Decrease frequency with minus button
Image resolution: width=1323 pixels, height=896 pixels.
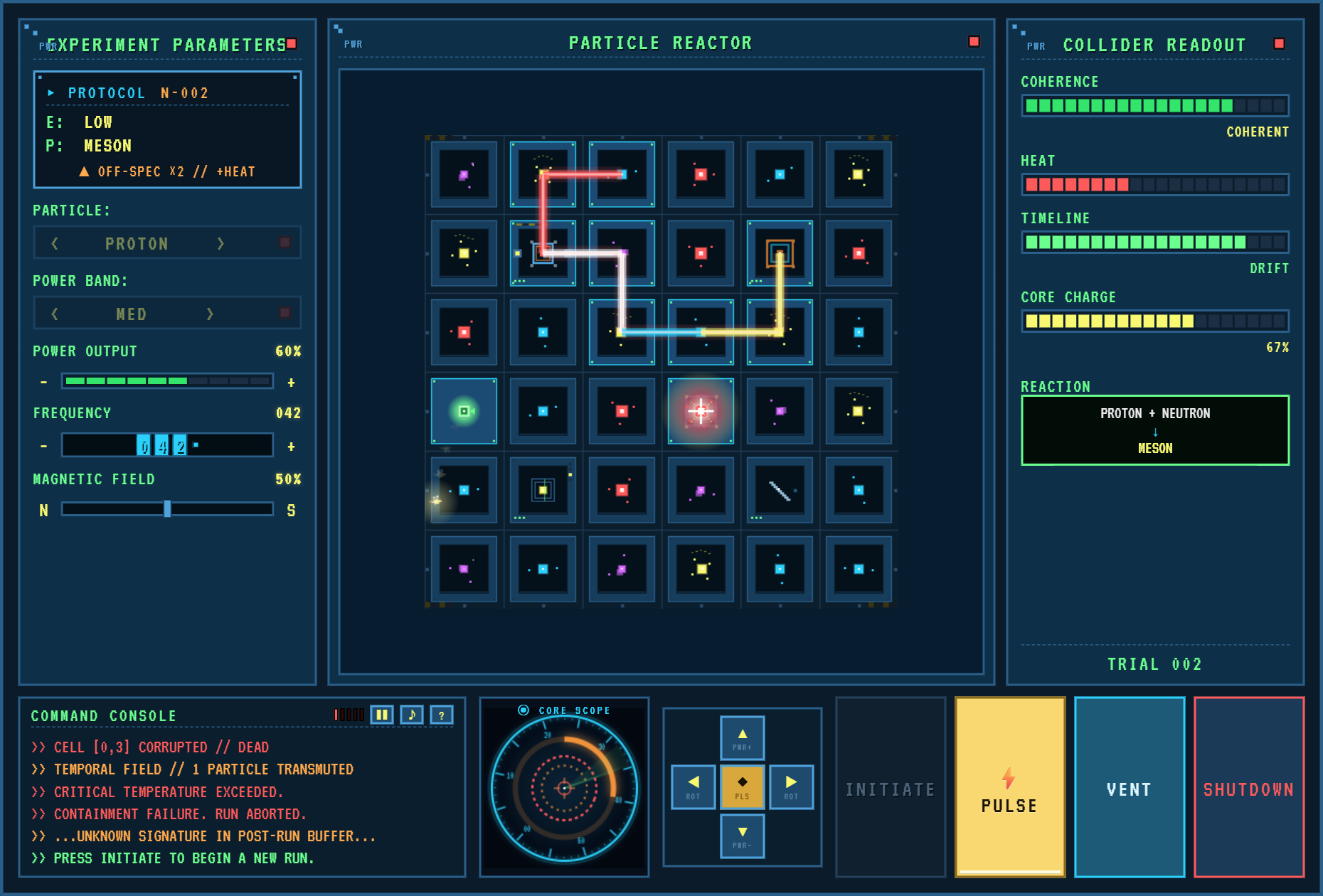(x=44, y=447)
